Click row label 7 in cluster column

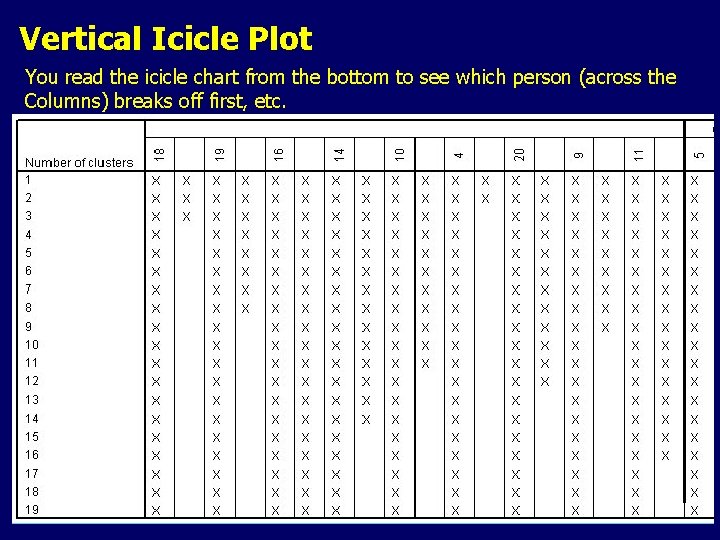click(28, 289)
